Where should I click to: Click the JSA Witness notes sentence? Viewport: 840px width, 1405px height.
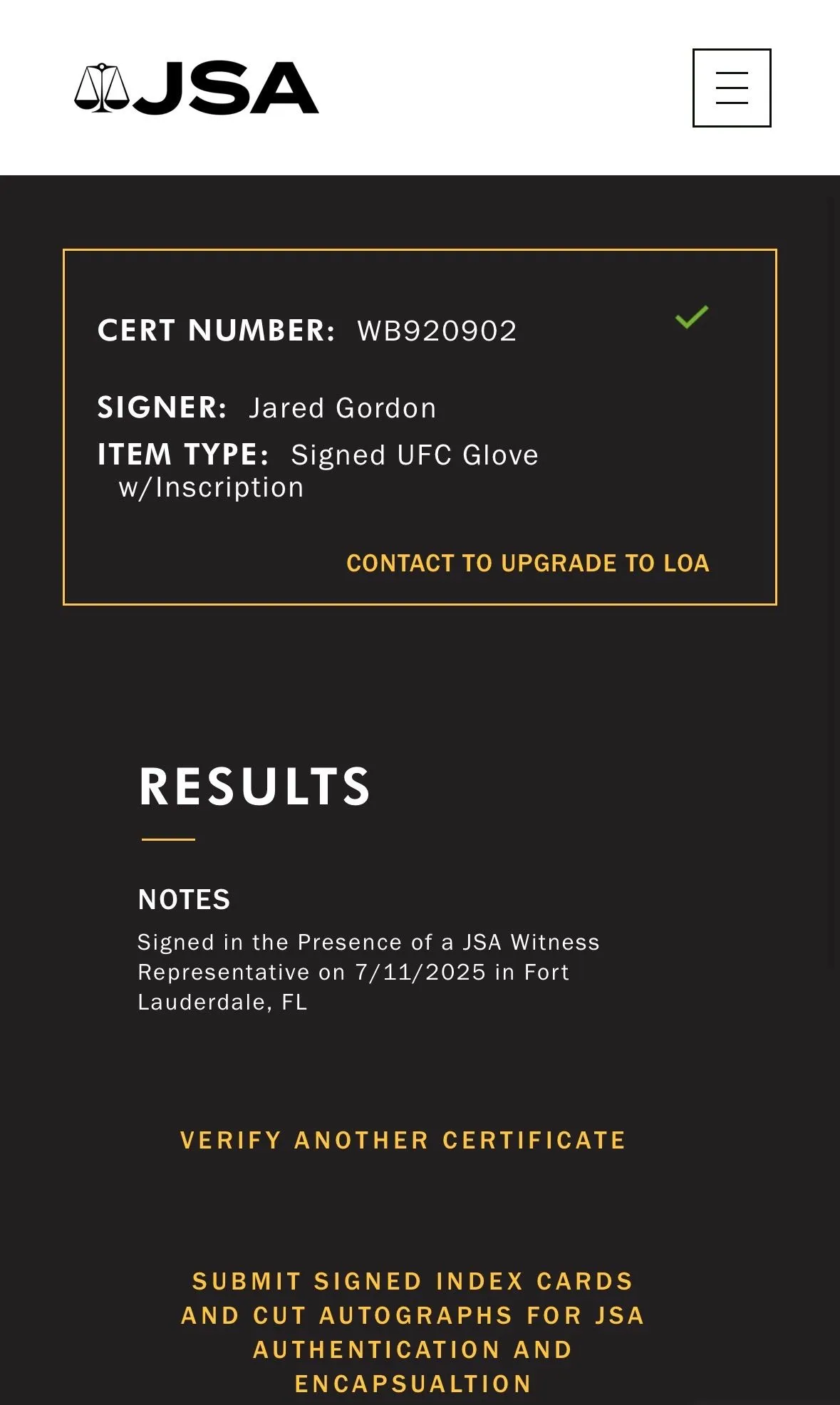pyautogui.click(x=368, y=973)
